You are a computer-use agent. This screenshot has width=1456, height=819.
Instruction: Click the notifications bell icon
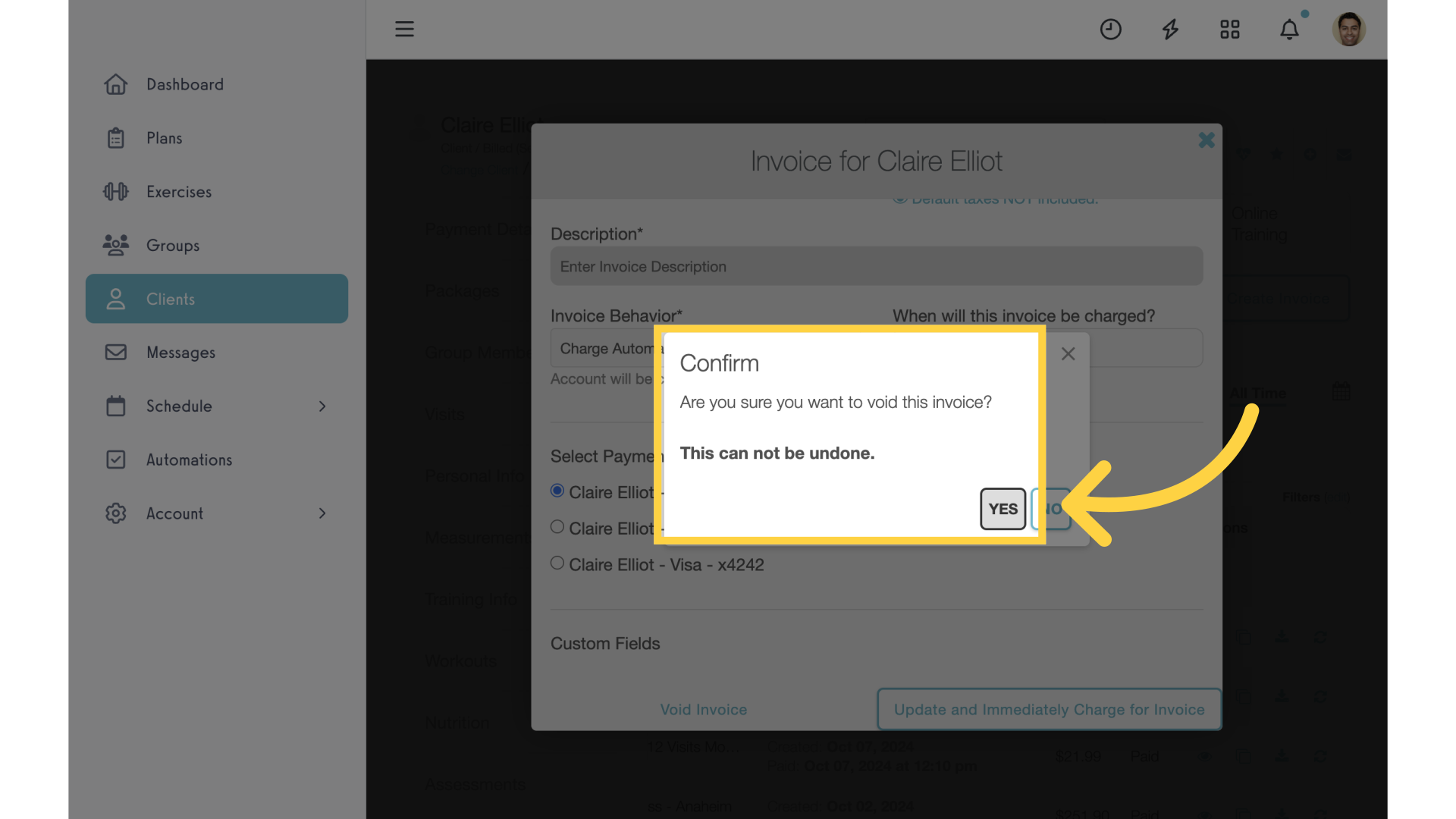(1289, 28)
